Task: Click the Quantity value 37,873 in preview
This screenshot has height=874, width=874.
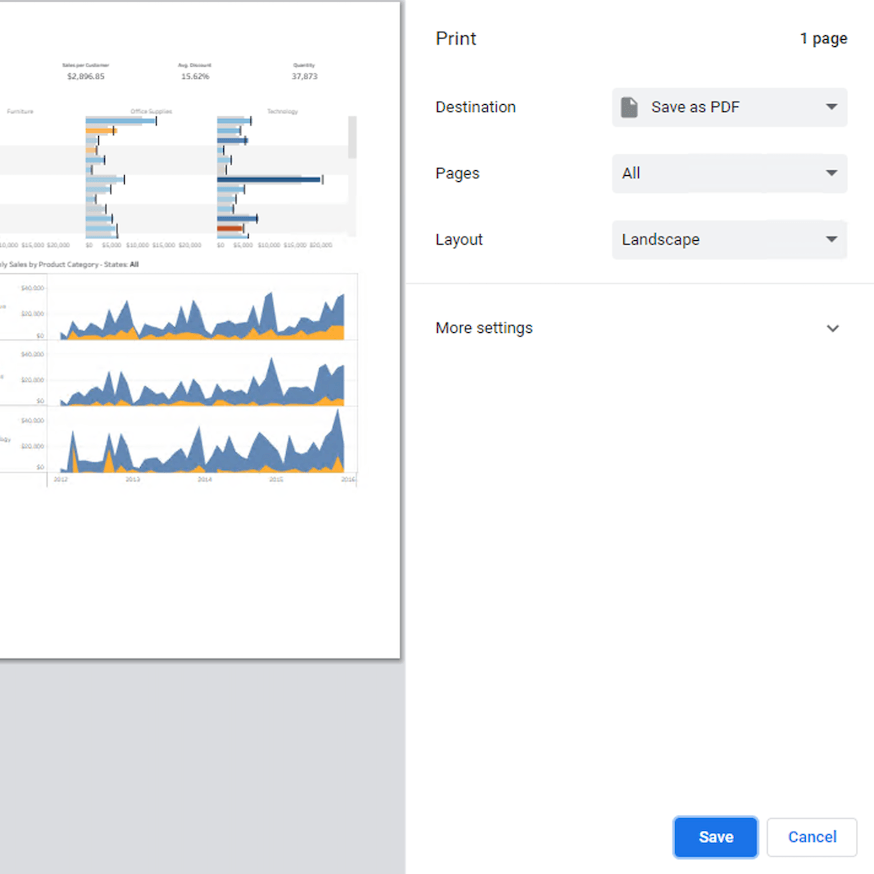Action: [x=304, y=76]
